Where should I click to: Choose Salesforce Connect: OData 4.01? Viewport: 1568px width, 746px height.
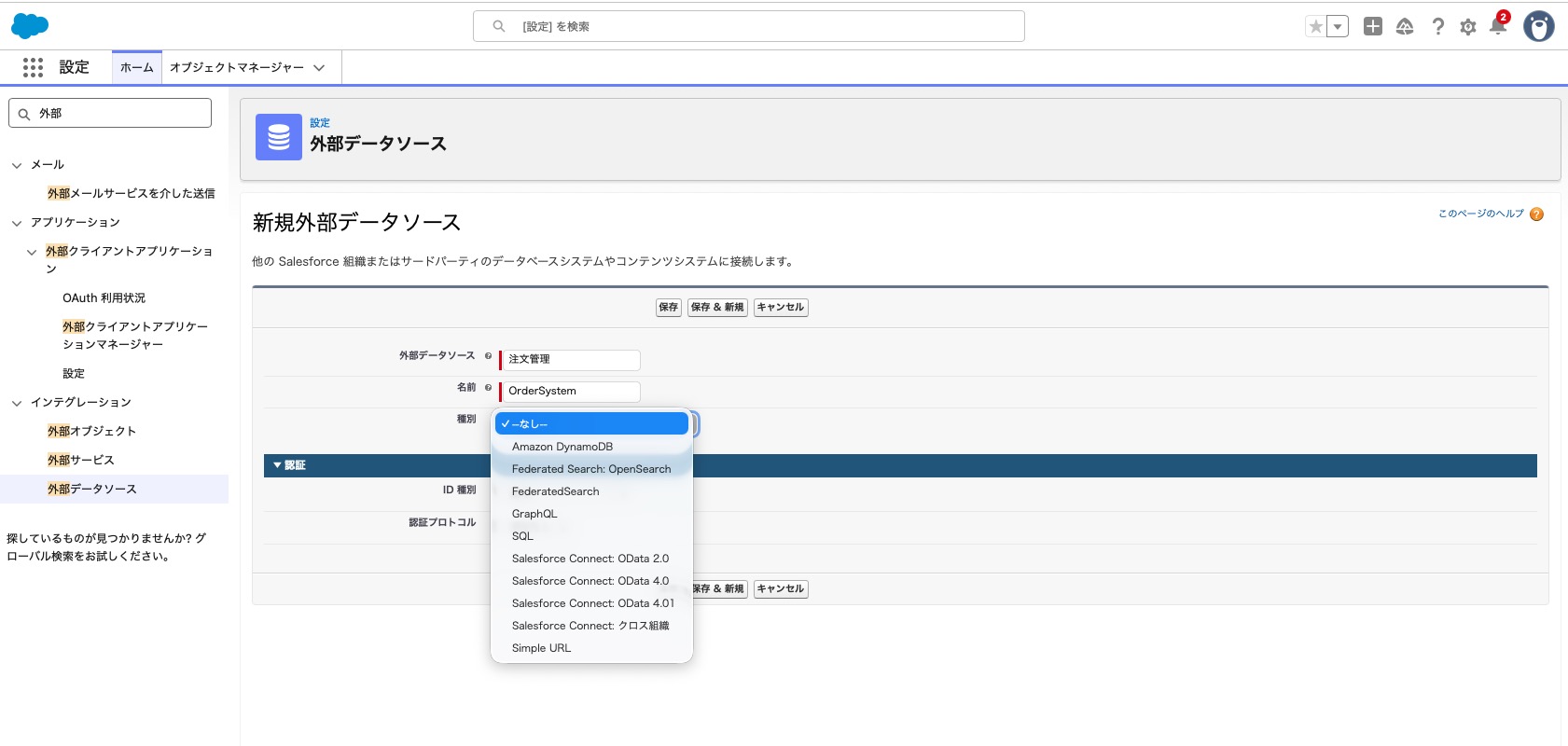click(x=591, y=603)
